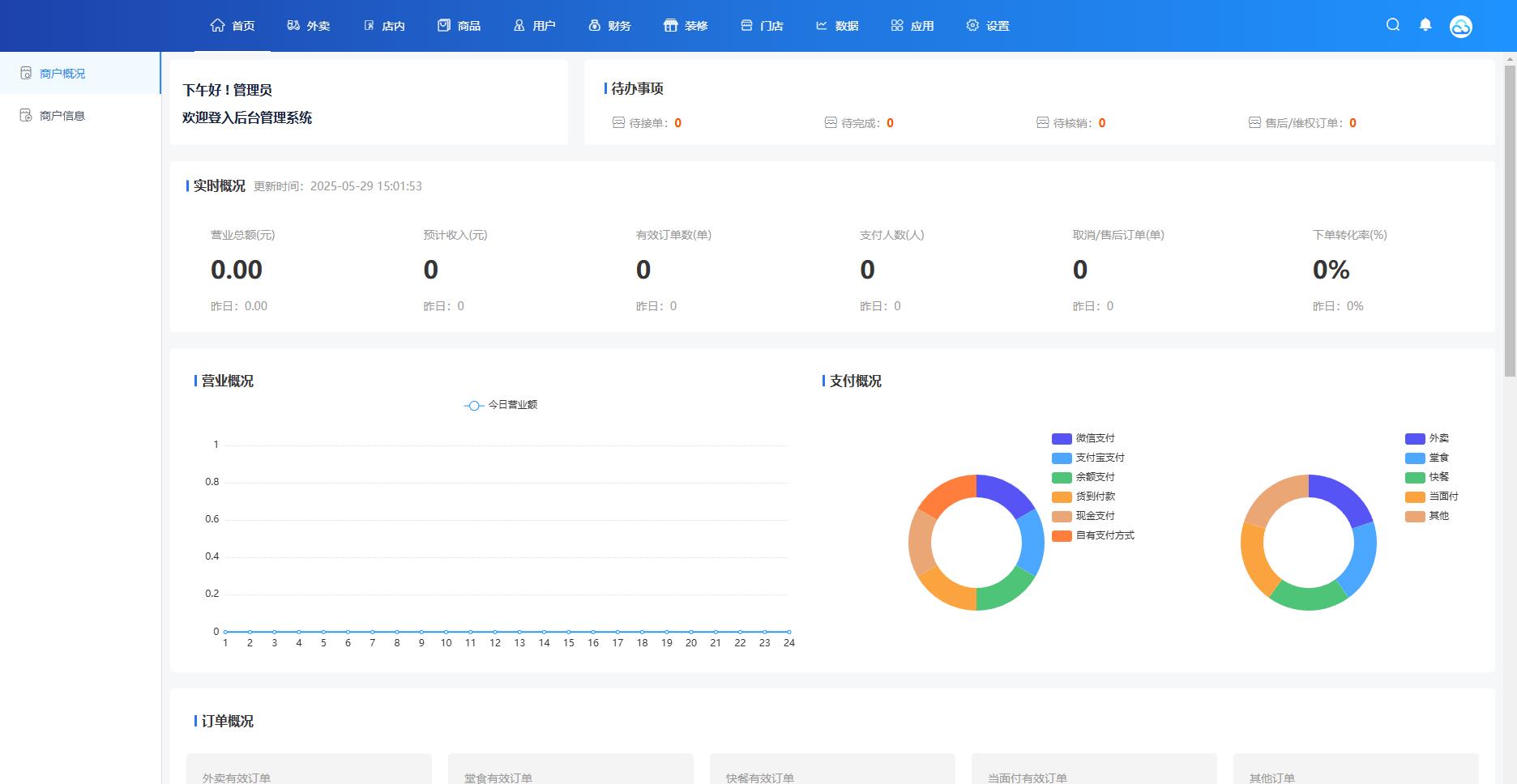This screenshot has width=1517, height=784.
Task: Click the 商户信息 sidebar icon
Action: tap(26, 116)
